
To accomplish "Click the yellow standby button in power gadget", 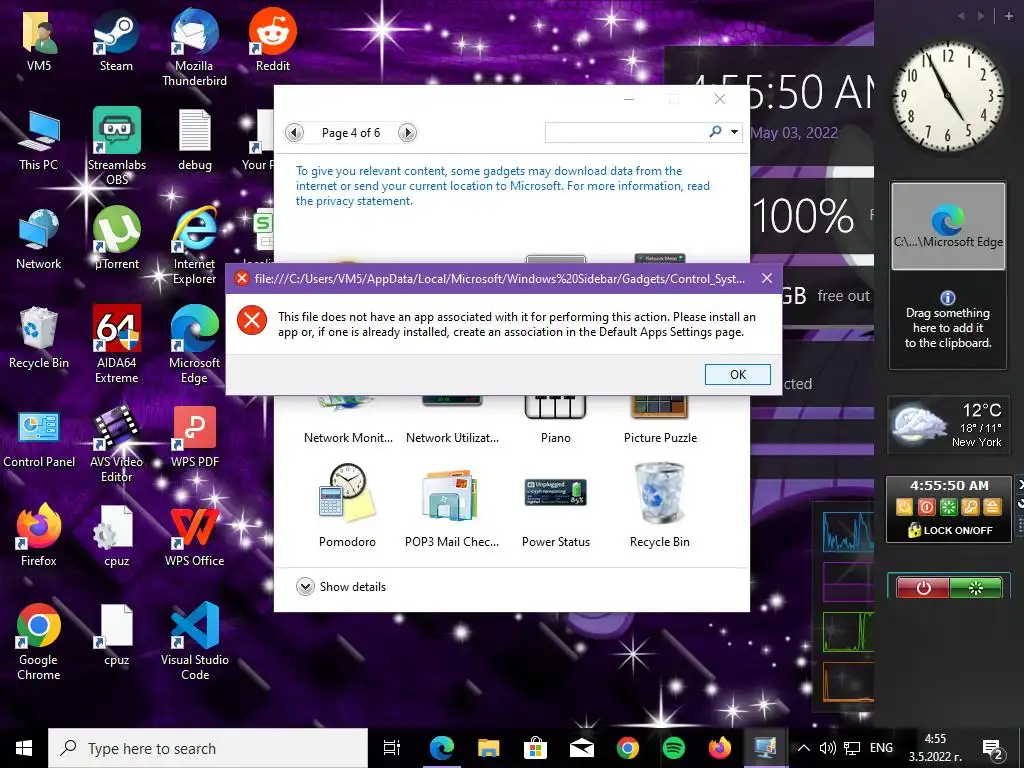I will pos(904,507).
